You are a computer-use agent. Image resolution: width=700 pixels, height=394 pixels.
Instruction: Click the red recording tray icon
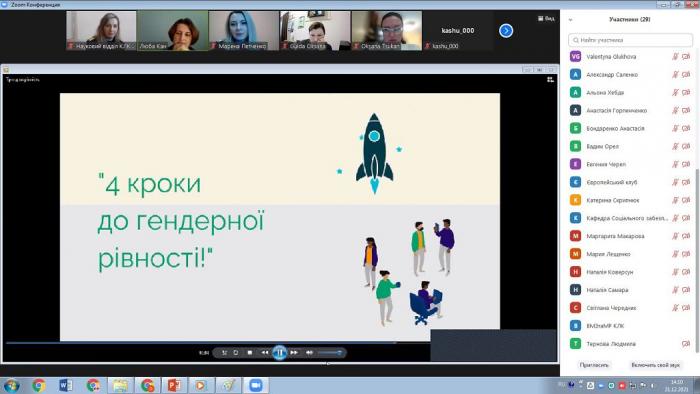pos(622,385)
